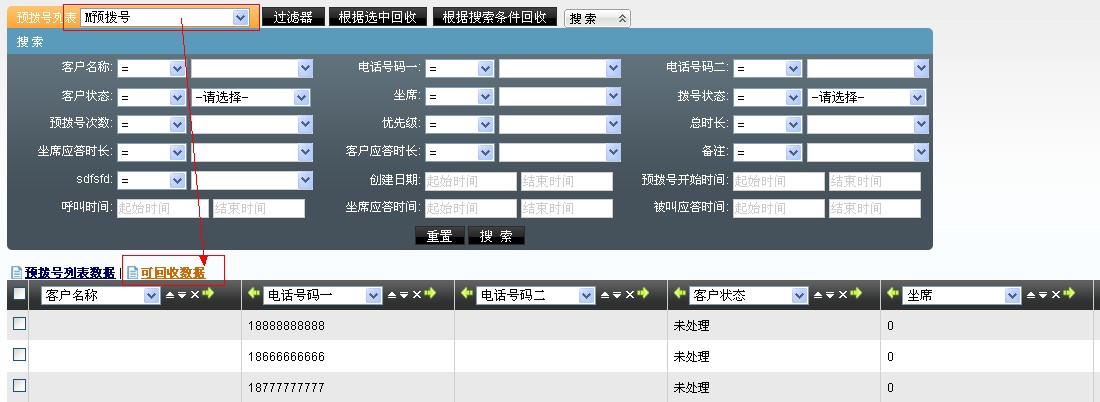This screenshot has width=1100, height=402.
Task: Click sort ascending icon in 客户状态 column
Action: pos(818,295)
